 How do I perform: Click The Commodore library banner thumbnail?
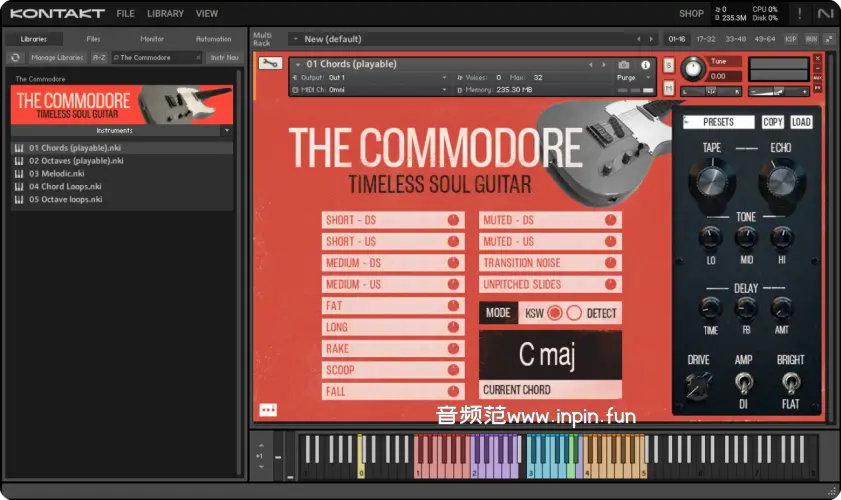[122, 105]
